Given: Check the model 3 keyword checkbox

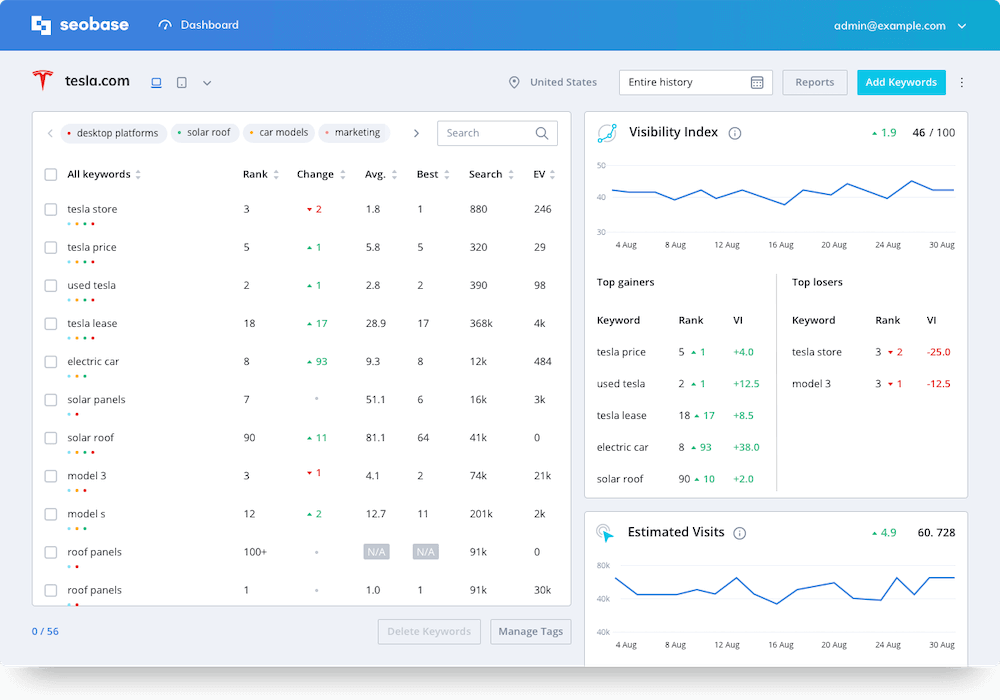Looking at the screenshot, I should (x=51, y=476).
